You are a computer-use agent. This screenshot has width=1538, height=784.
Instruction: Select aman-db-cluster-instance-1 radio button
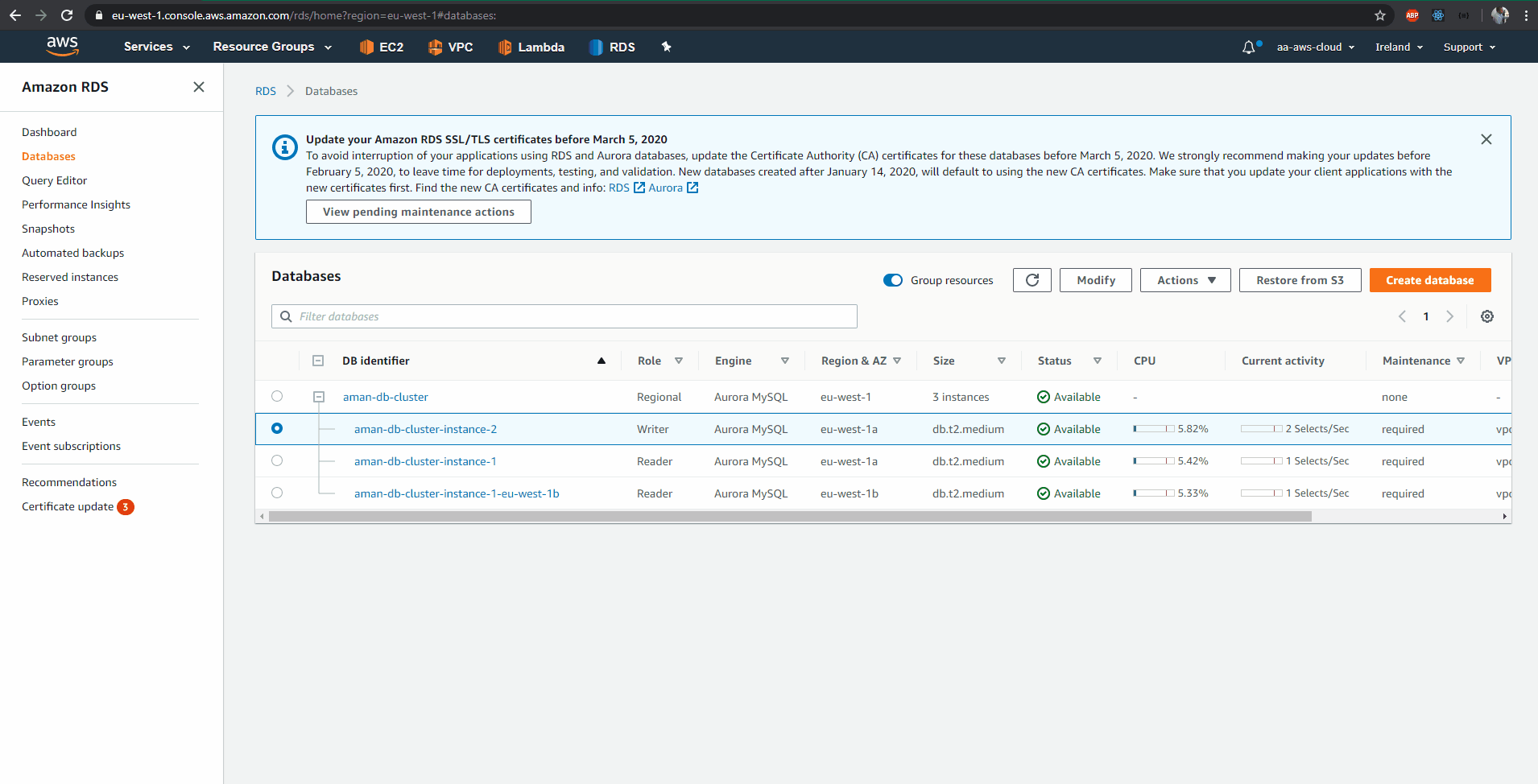(x=277, y=460)
